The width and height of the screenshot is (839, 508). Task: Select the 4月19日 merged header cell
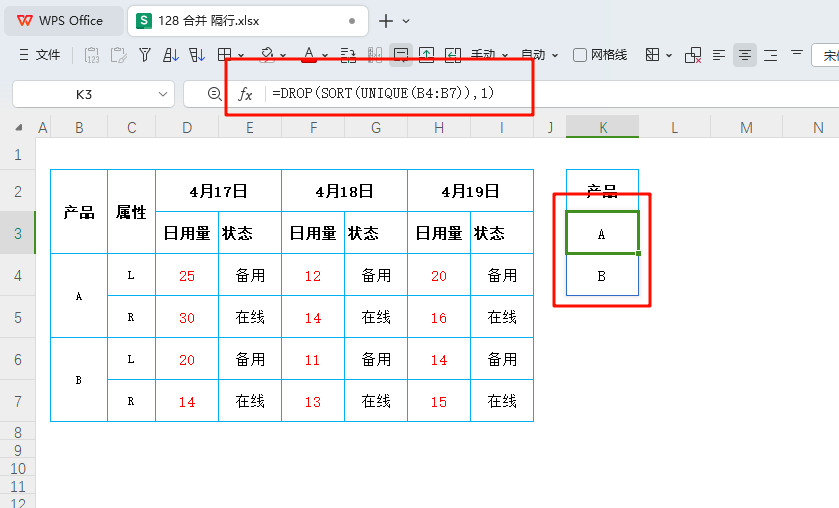point(470,191)
